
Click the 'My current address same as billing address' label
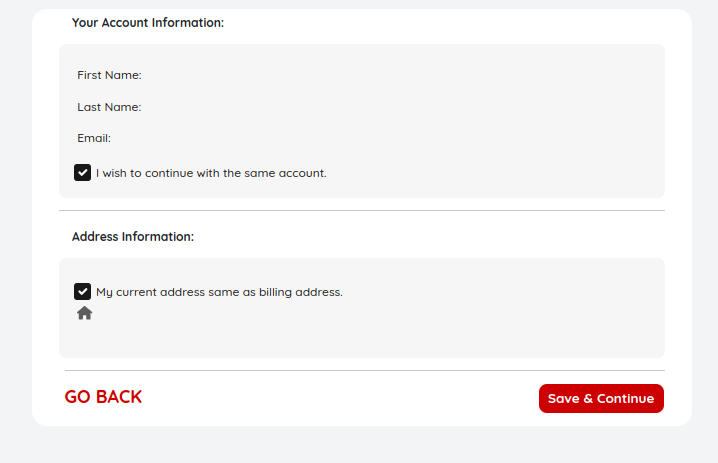pyautogui.click(x=219, y=293)
